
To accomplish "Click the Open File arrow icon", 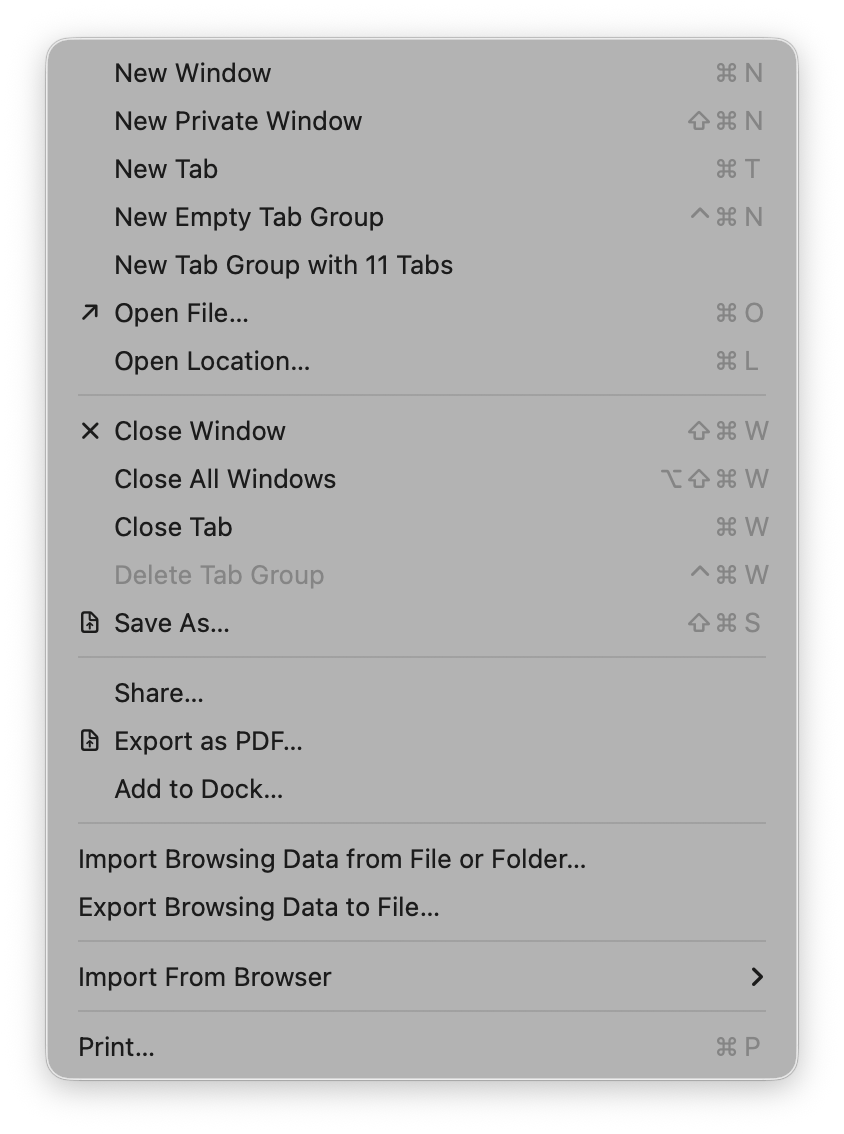I will point(90,312).
